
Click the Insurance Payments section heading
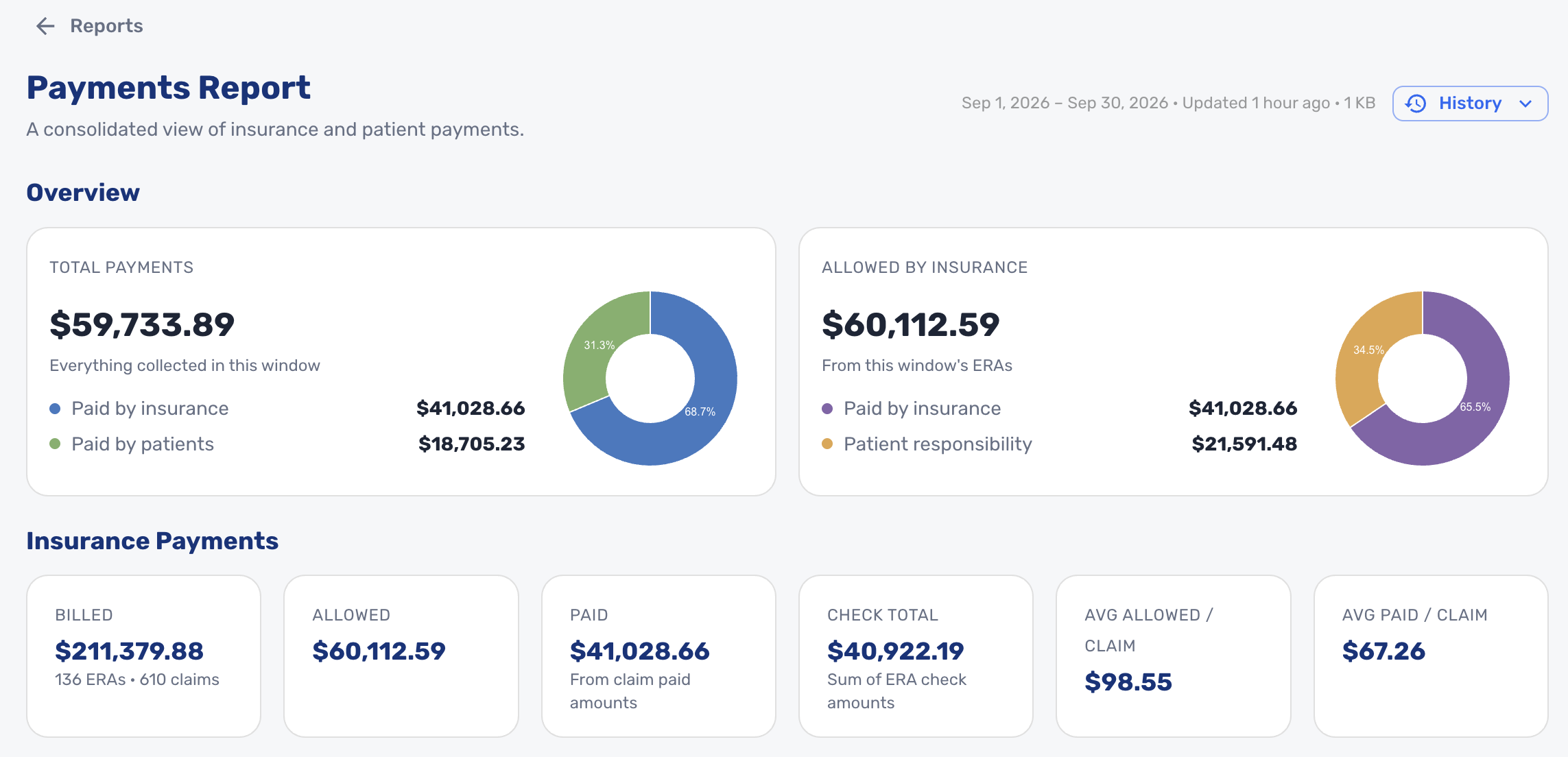tap(152, 541)
